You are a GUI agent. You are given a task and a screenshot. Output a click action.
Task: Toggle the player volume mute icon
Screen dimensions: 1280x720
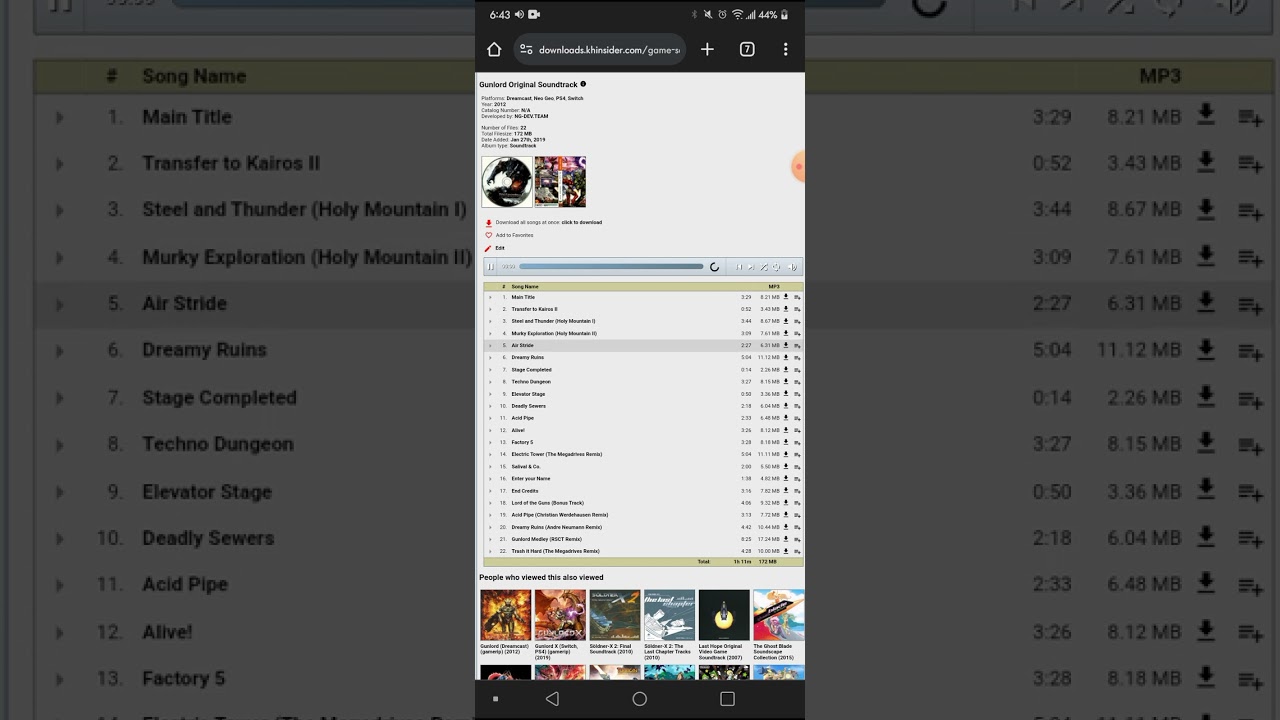pos(792,267)
